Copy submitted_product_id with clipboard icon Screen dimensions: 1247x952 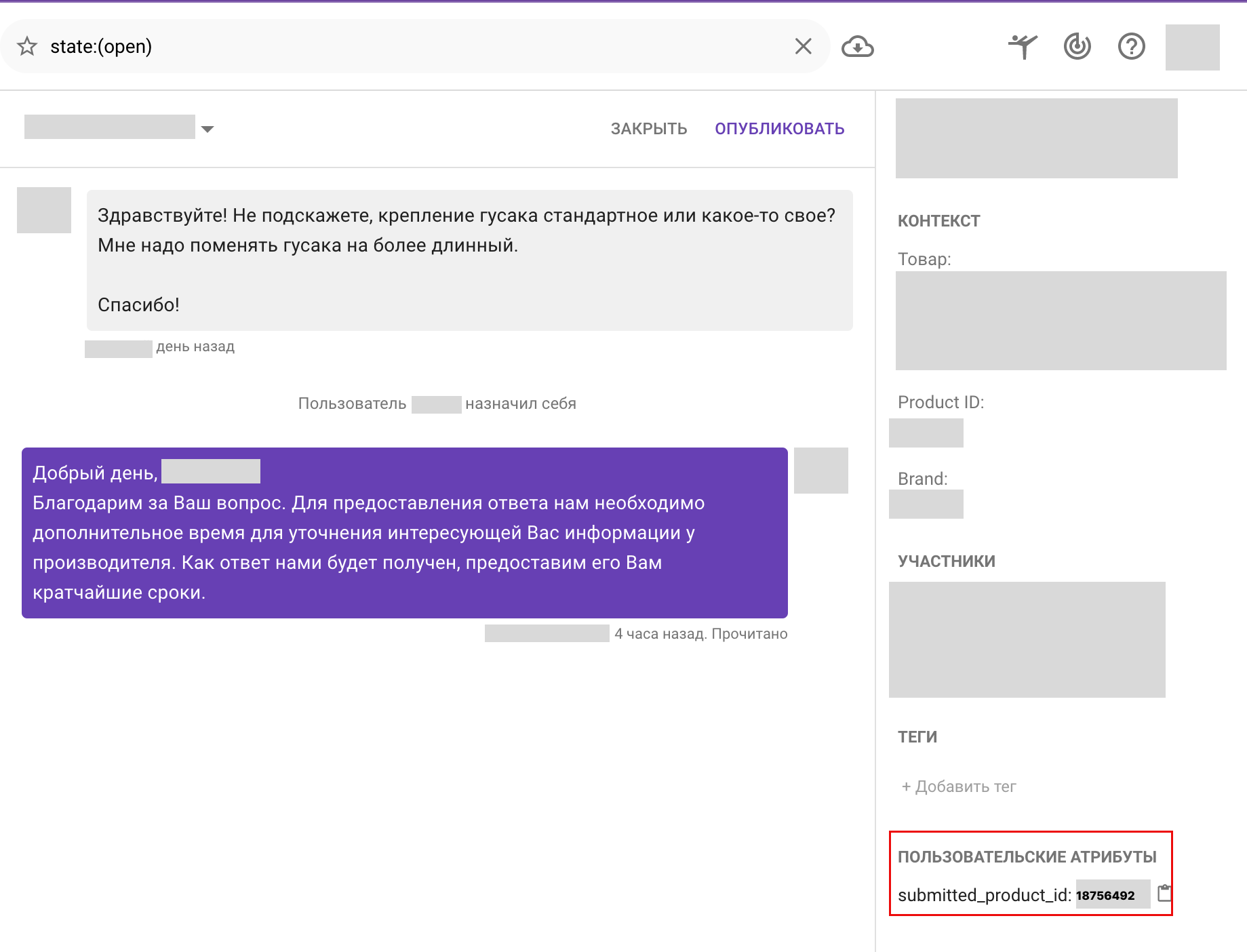pos(1164,894)
